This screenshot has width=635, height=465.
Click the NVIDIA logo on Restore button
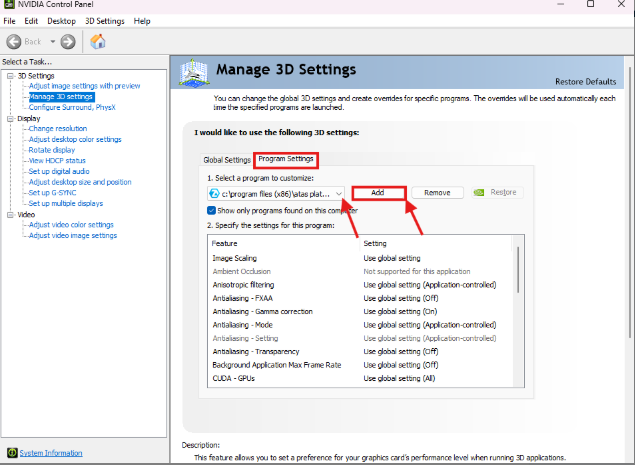(479, 192)
